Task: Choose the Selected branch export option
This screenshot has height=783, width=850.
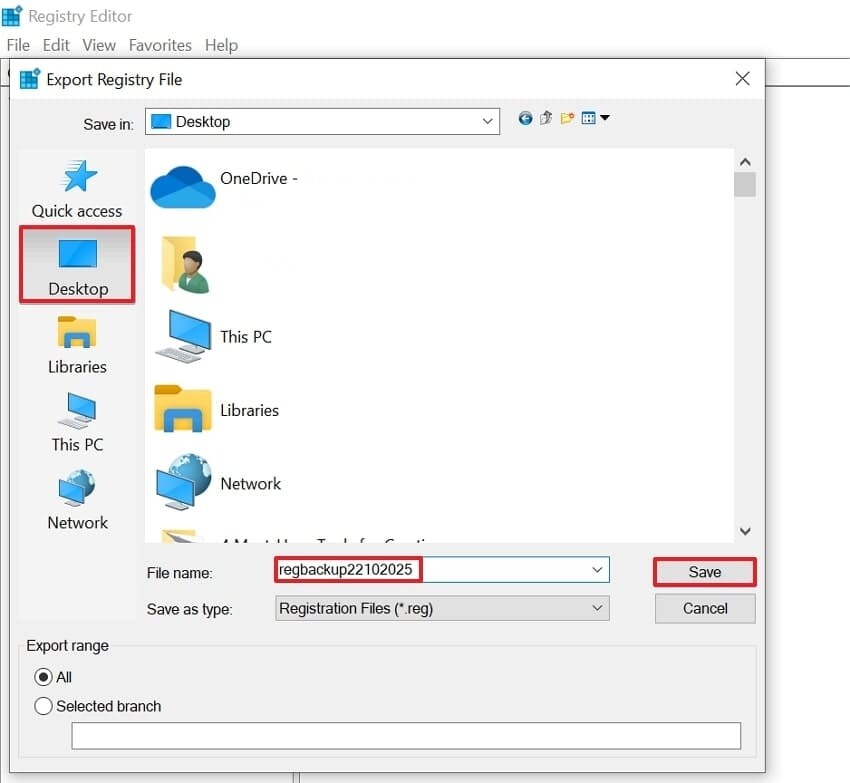Action: click(43, 706)
